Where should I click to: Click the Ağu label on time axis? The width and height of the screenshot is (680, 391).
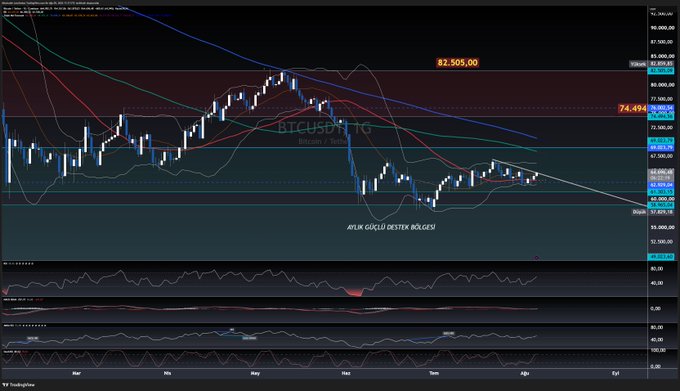click(525, 373)
